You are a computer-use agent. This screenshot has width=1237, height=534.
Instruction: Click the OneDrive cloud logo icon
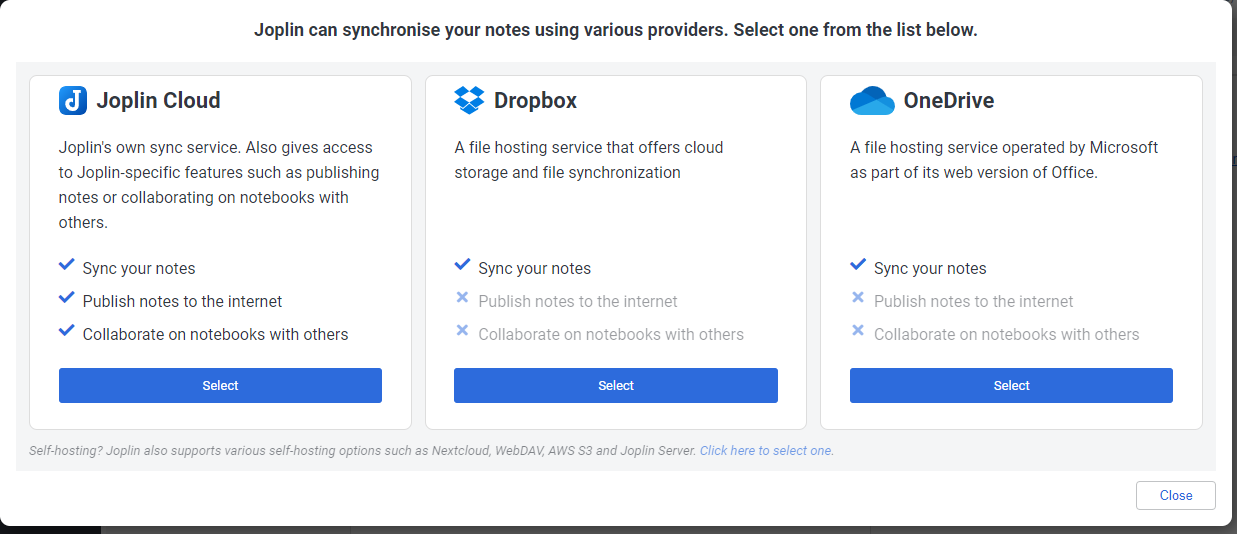pos(871,100)
